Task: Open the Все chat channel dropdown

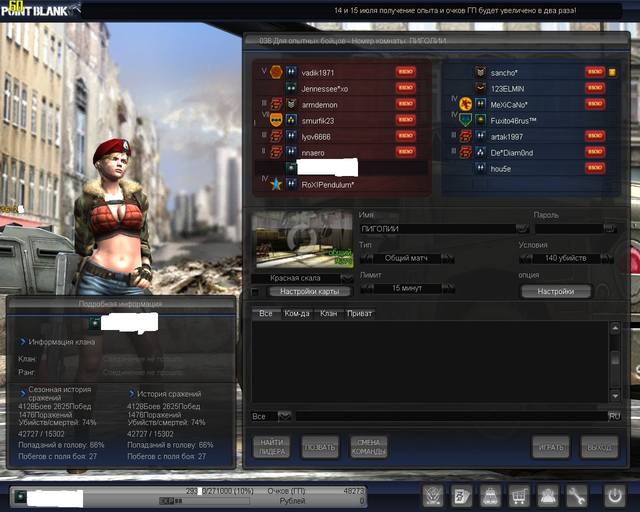Action: coord(284,416)
